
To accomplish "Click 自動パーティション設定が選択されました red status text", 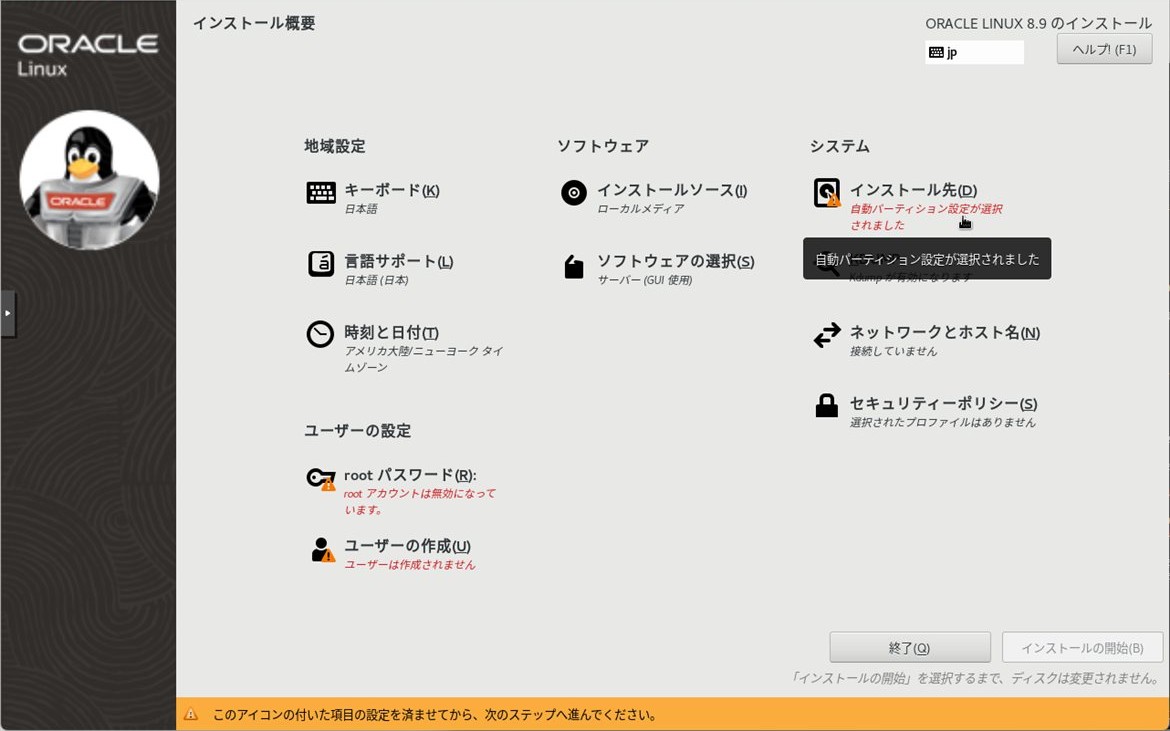I will pos(926,217).
